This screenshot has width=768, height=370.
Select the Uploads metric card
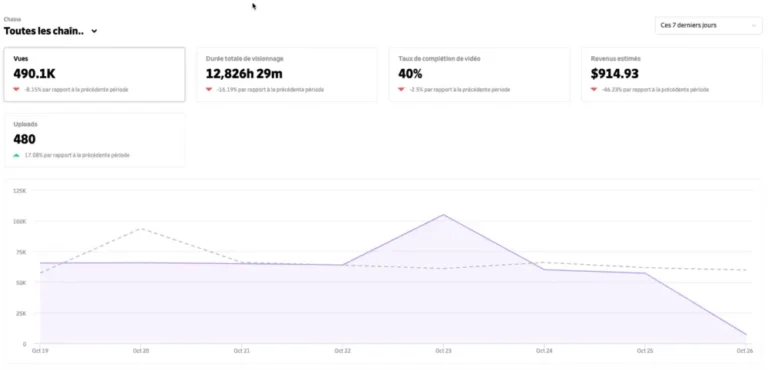point(95,140)
